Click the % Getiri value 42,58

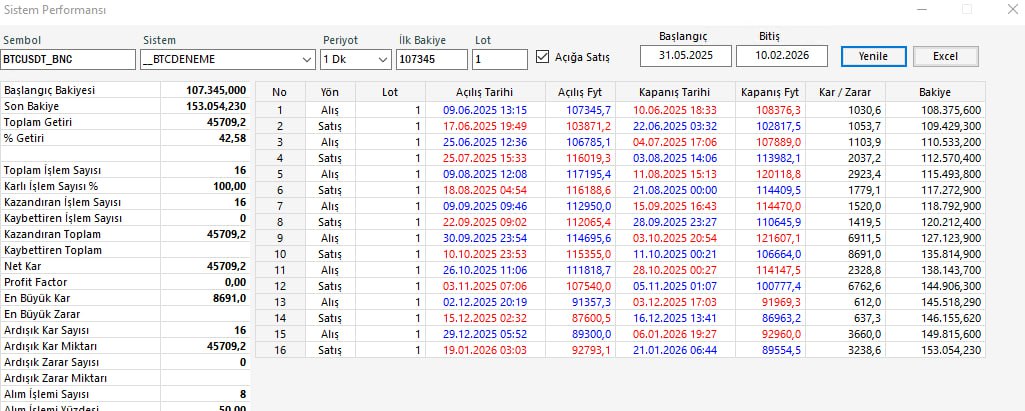click(233, 138)
